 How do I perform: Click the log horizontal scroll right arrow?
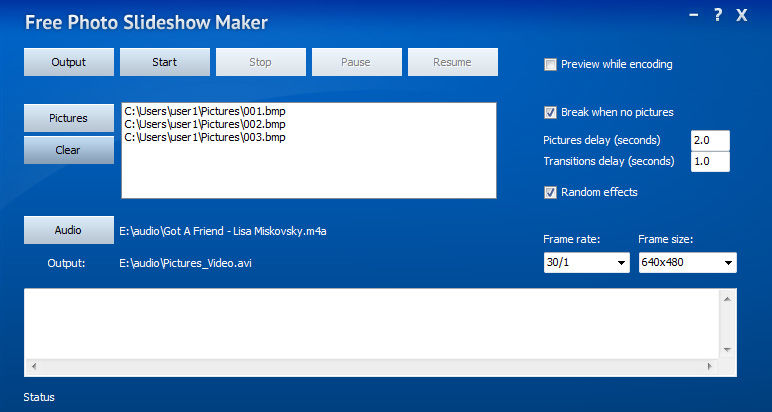[709, 366]
